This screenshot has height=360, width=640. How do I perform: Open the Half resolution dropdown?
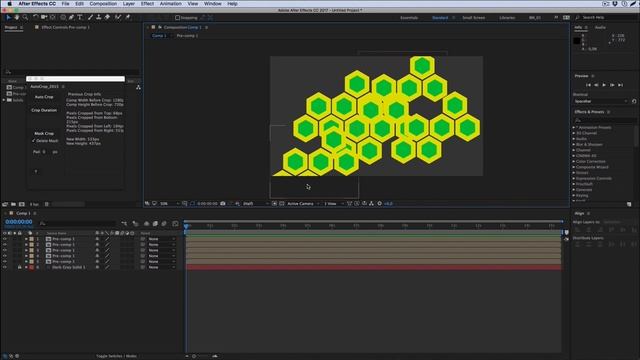256,203
